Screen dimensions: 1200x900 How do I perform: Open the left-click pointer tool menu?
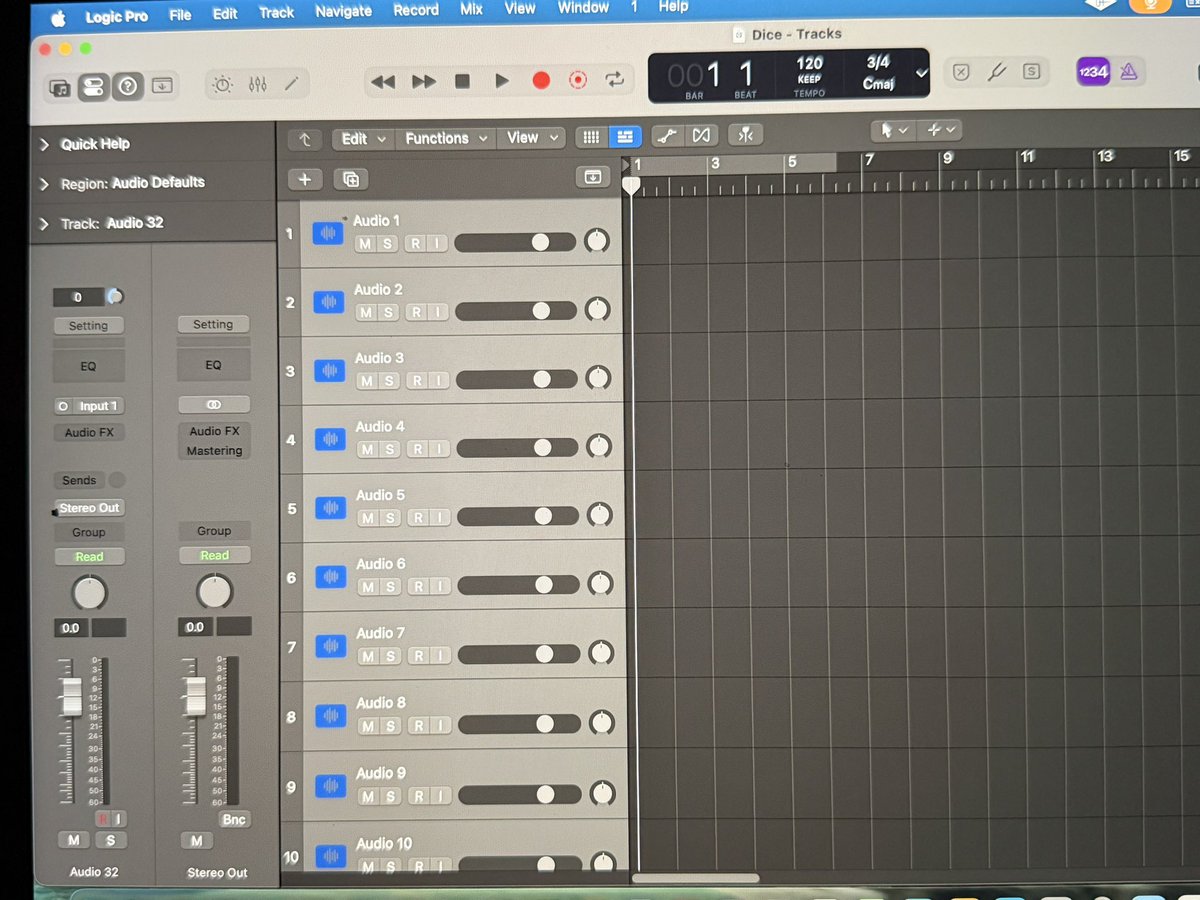point(893,130)
